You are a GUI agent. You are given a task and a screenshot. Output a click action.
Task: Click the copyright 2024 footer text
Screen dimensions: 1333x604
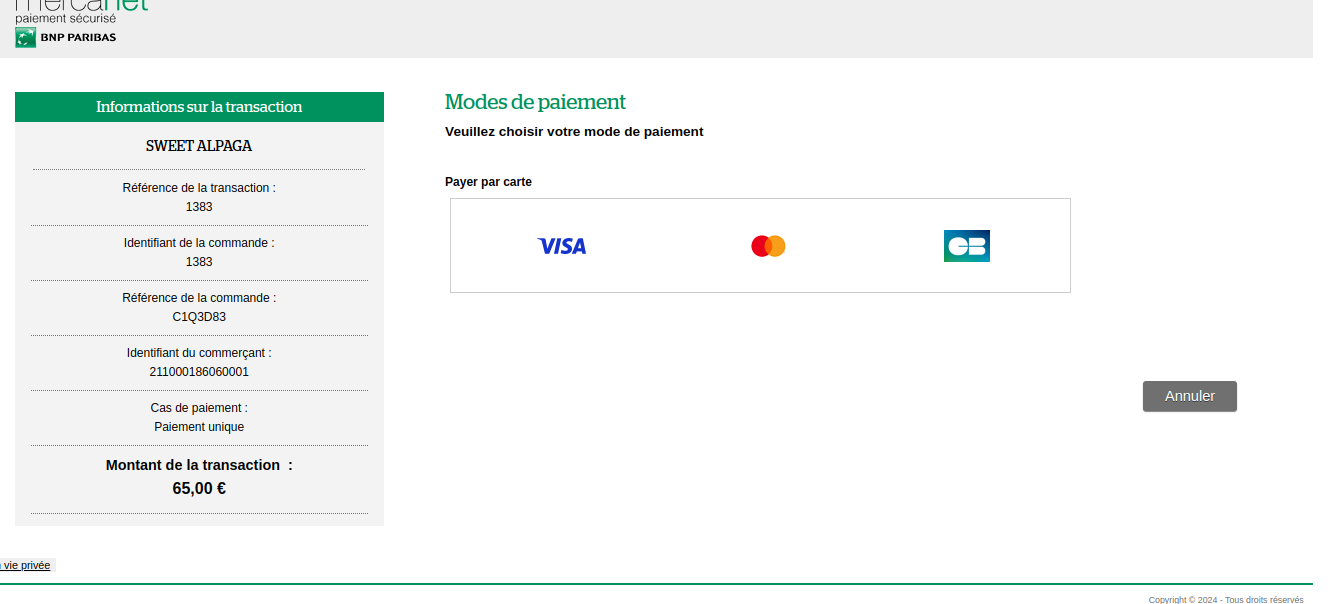click(1225, 600)
